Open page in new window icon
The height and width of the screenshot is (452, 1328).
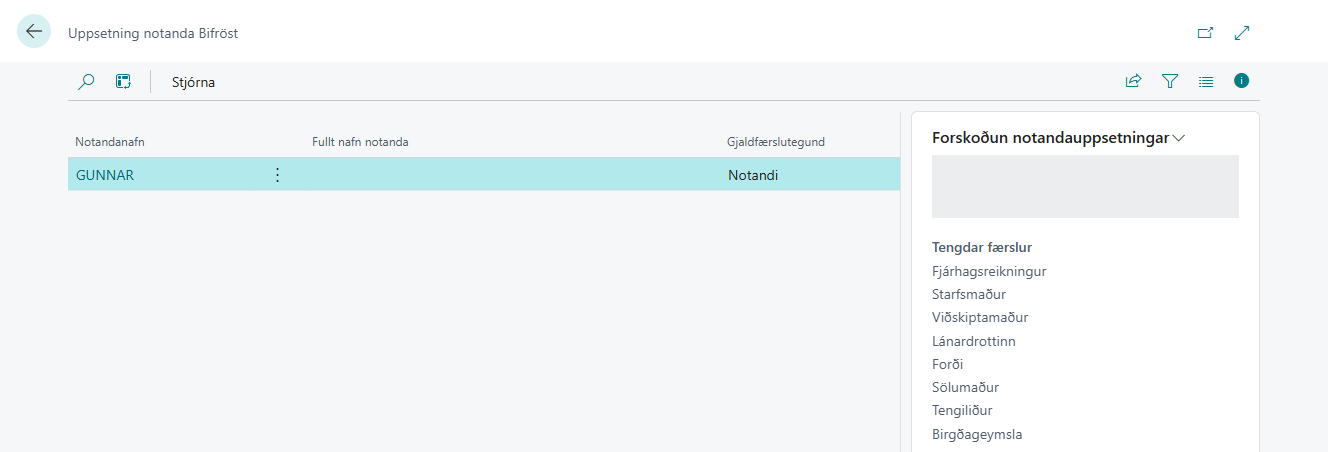pos(1206,33)
